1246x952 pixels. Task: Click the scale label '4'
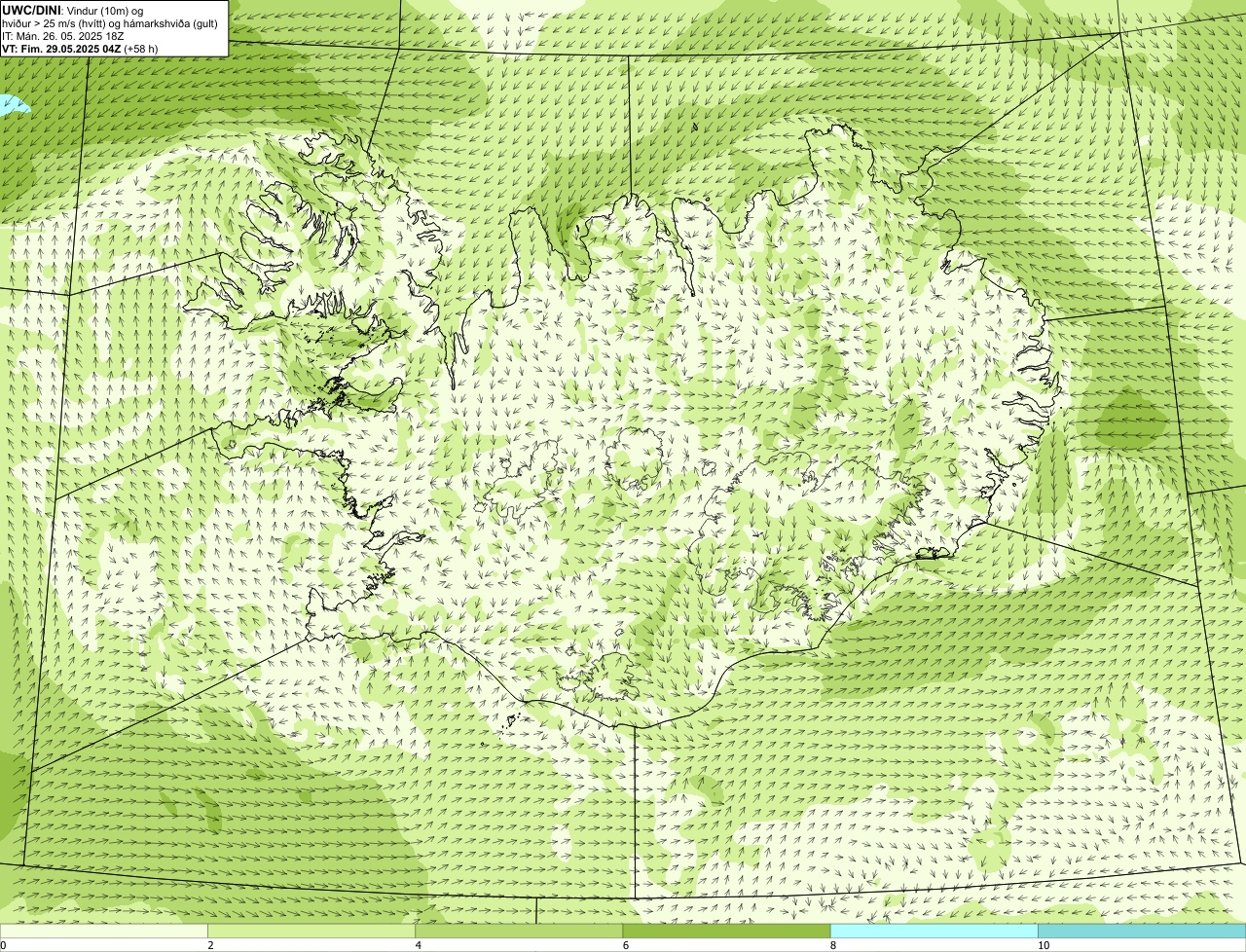tap(419, 945)
